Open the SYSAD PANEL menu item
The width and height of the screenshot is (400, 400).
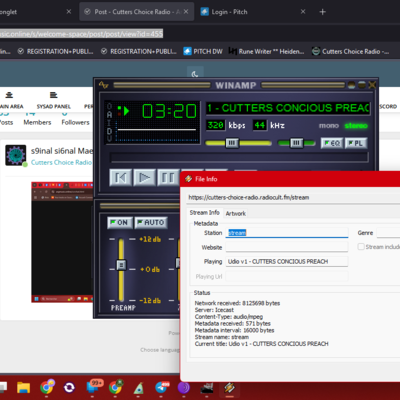(x=53, y=100)
